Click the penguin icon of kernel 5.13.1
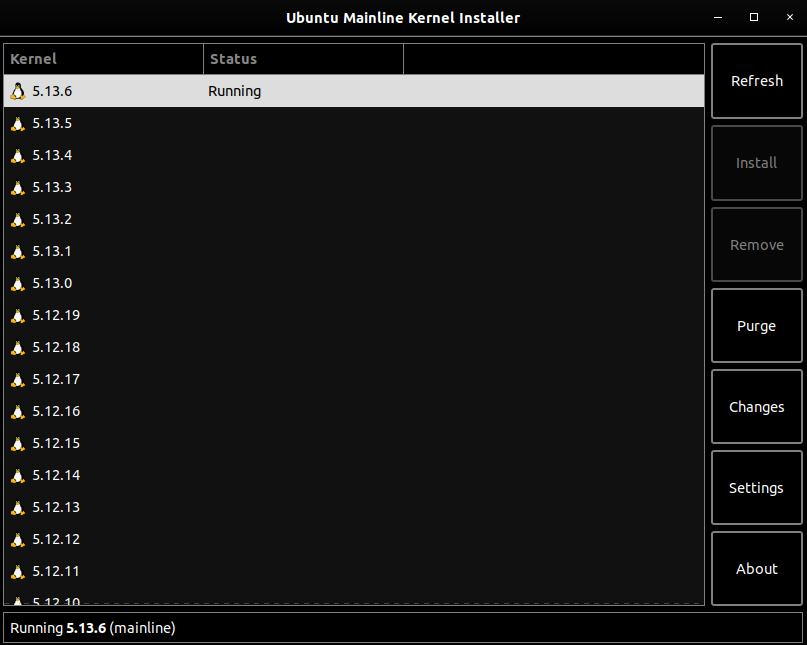807x645 pixels. pyautogui.click(x=18, y=251)
